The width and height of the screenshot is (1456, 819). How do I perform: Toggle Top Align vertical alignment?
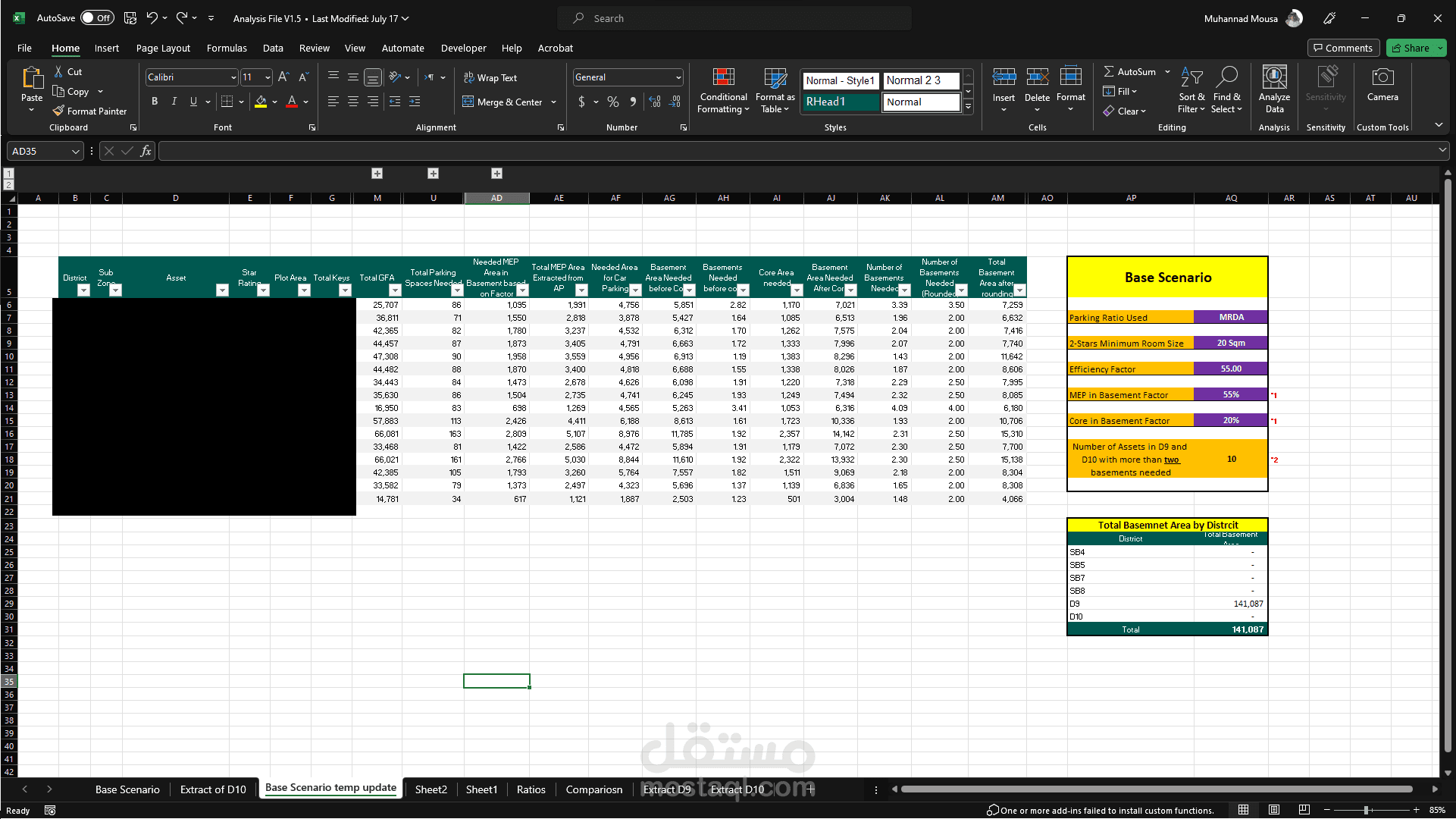click(333, 77)
